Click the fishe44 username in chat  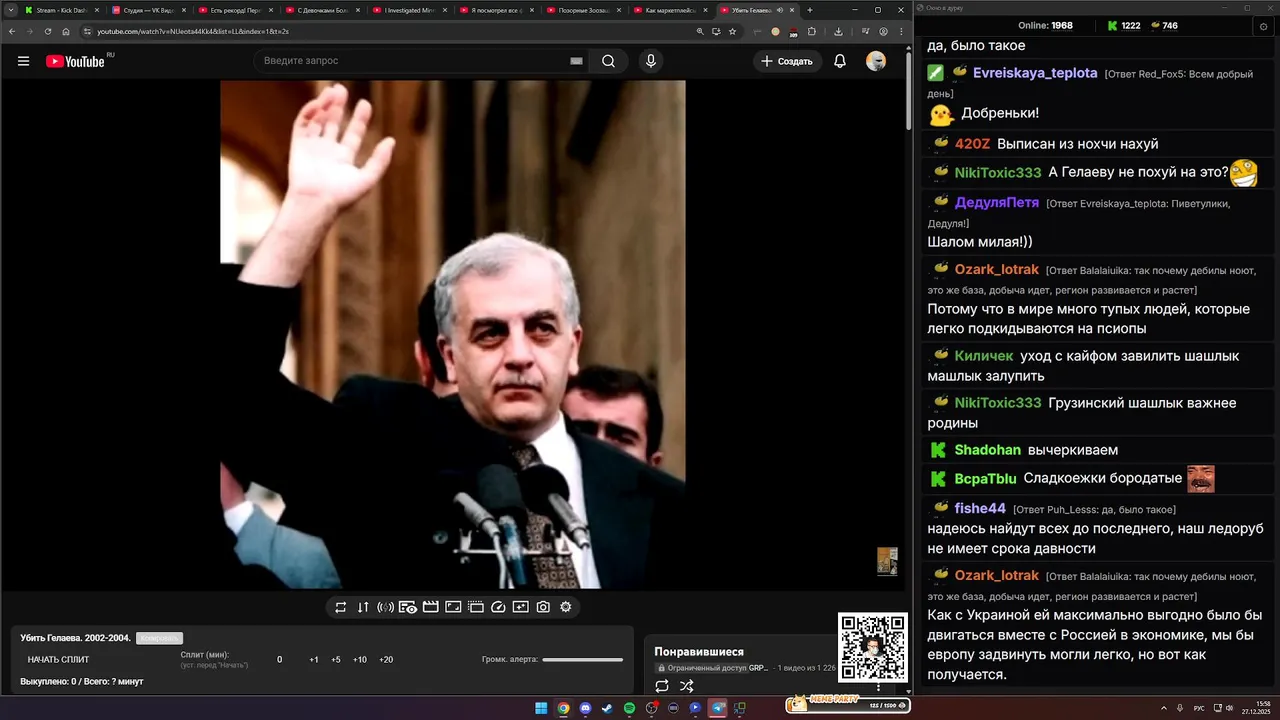980,508
